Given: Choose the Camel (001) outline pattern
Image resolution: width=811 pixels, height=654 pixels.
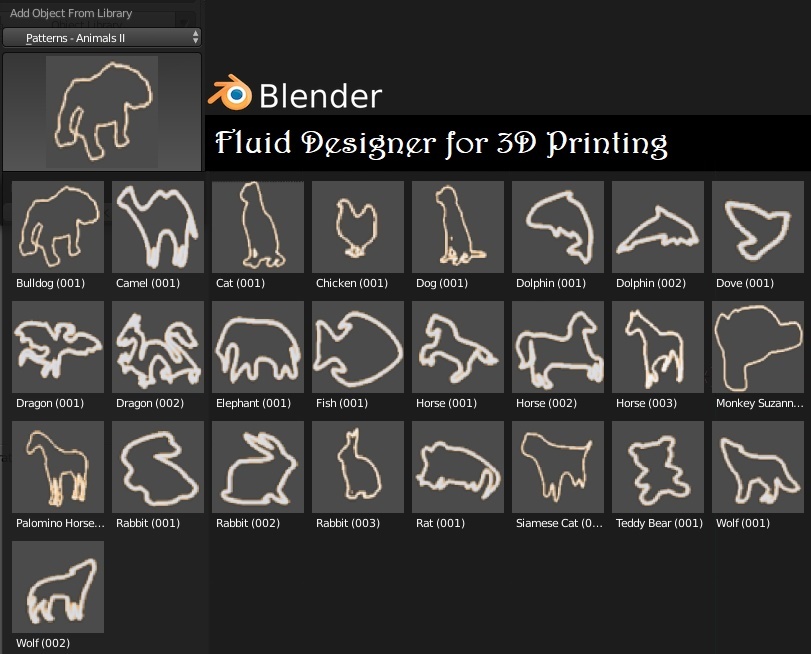Looking at the screenshot, I should tap(158, 227).
